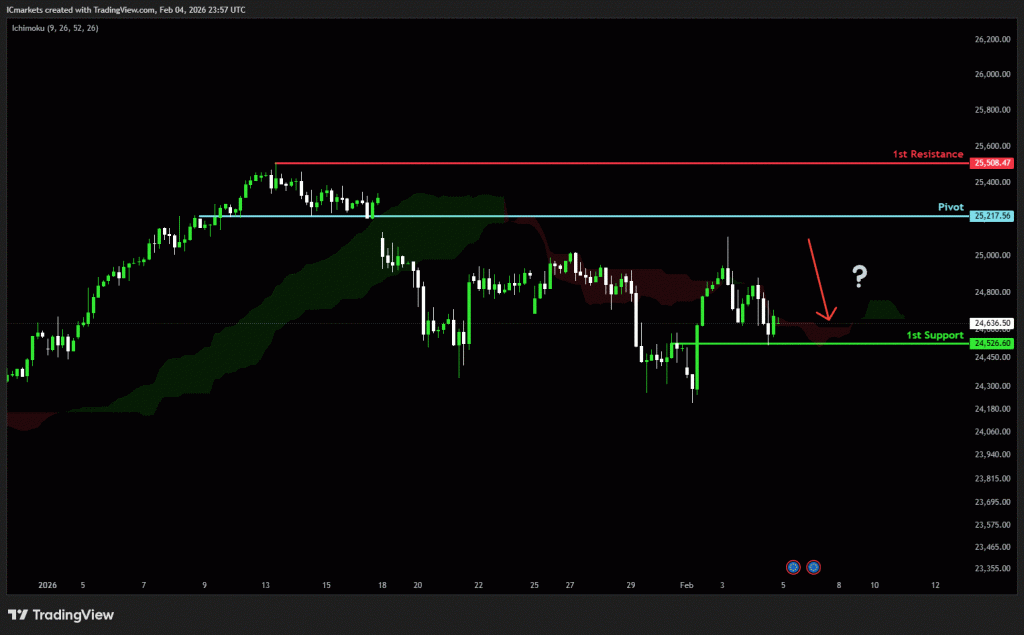Image resolution: width=1024 pixels, height=635 pixels.
Task: Select the 'Pivot' text label
Action: [x=950, y=207]
